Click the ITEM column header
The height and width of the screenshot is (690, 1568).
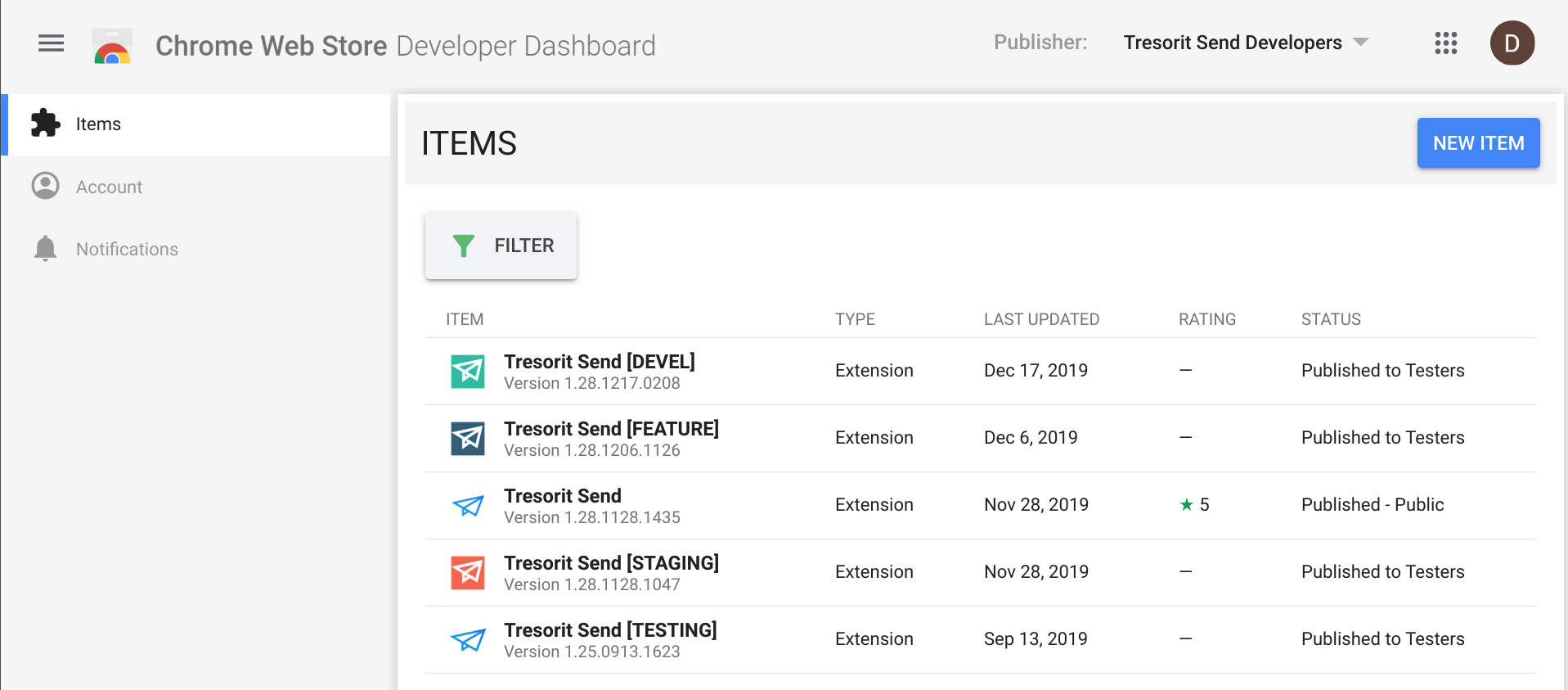pos(465,319)
